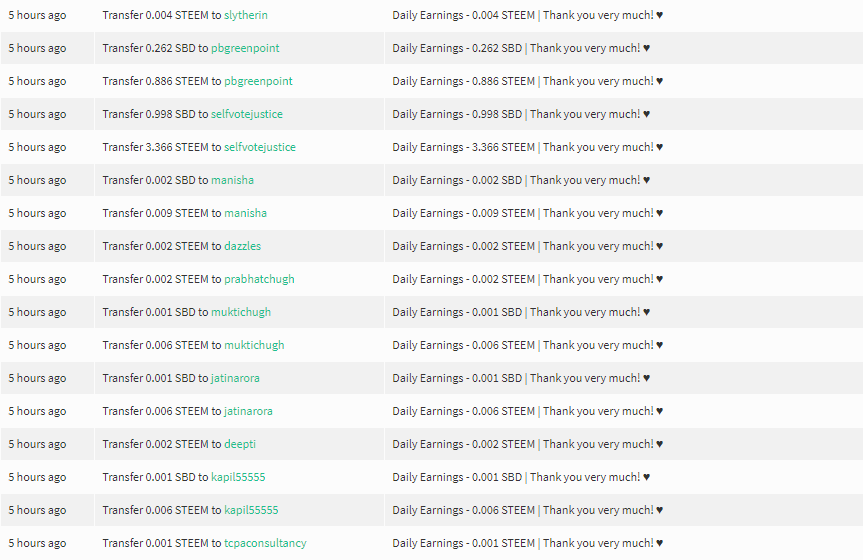Viewport: 863px width, 560px height.
Task: Open jatinarora link in 0.006 STEEM transfer
Action: coord(248,411)
